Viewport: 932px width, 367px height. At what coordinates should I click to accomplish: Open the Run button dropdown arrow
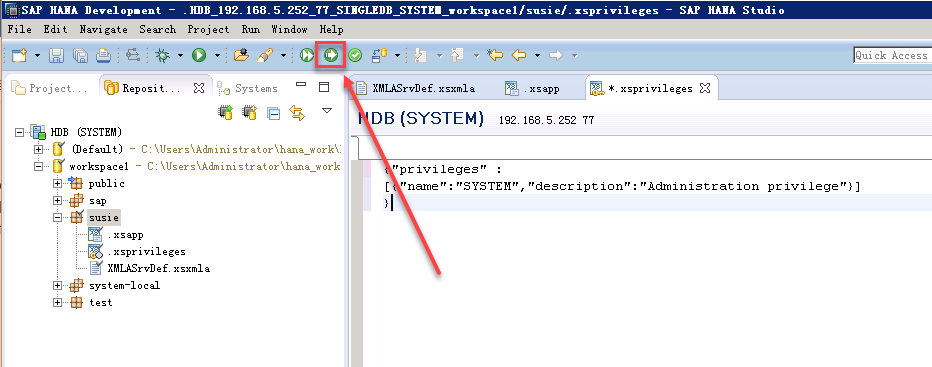(x=217, y=55)
